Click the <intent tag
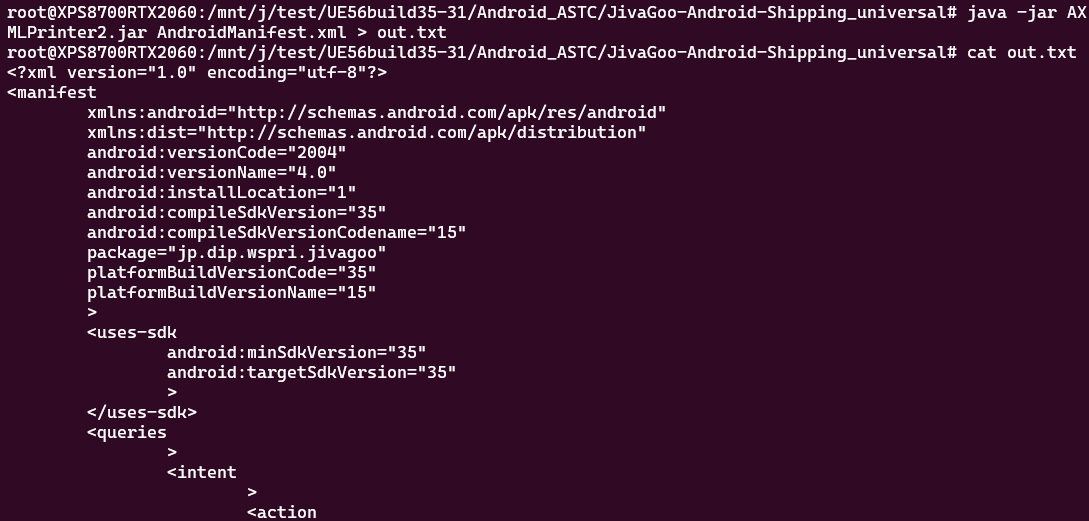The width and height of the screenshot is (1089, 521). pyautogui.click(x=201, y=472)
